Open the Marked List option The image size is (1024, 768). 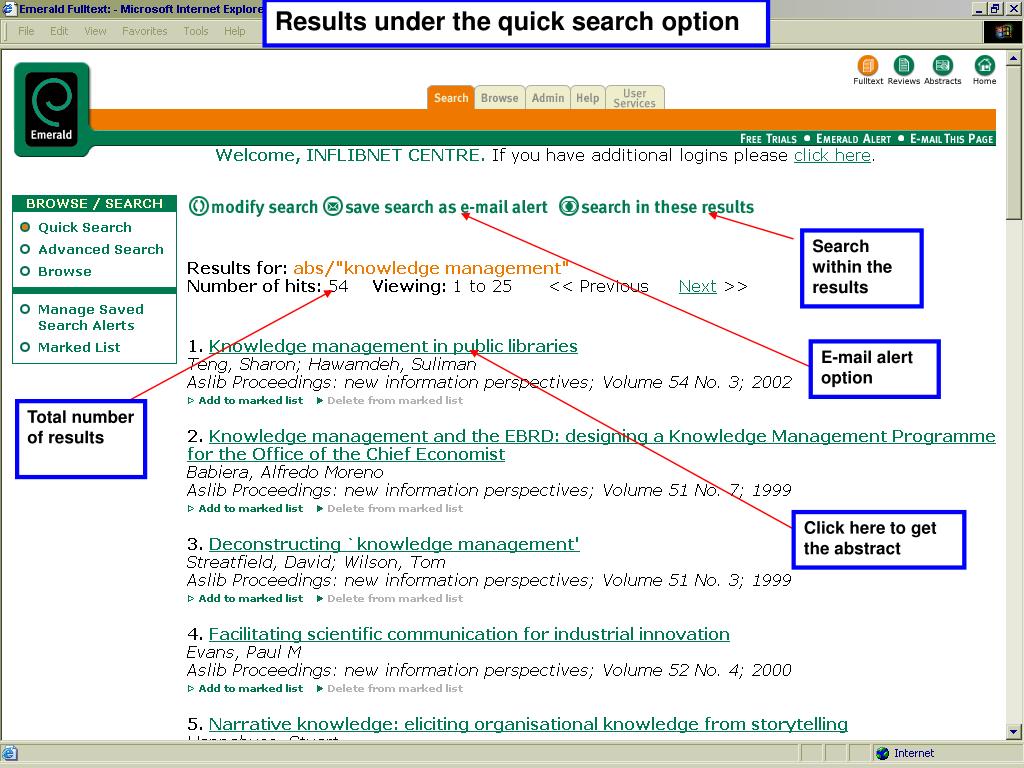click(x=71, y=347)
